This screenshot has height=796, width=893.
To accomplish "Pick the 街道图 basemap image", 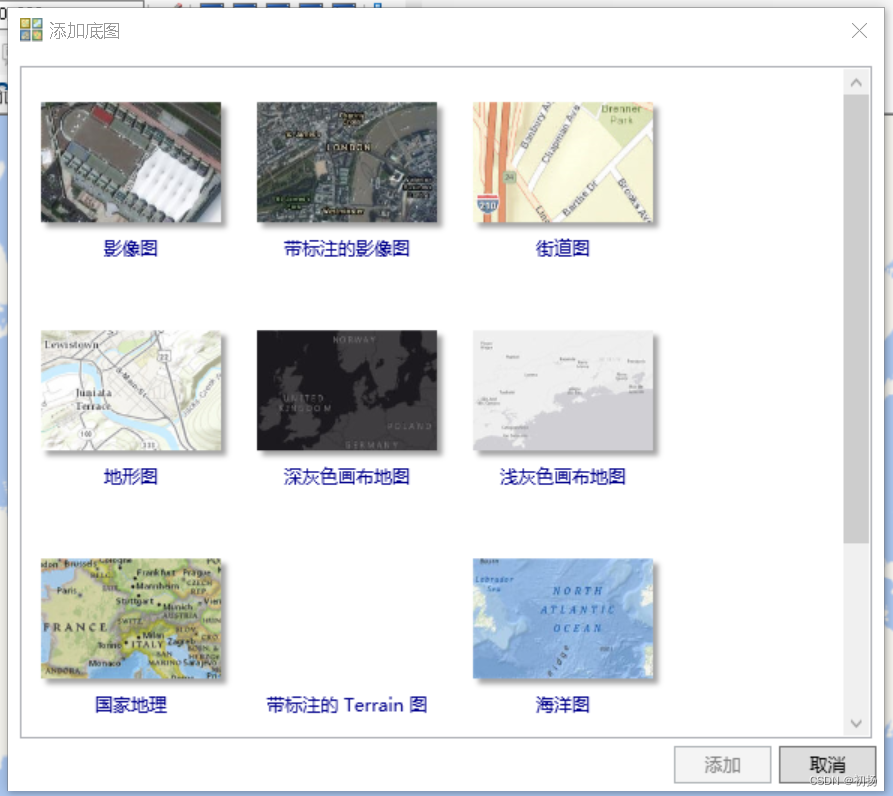I will coord(562,163).
